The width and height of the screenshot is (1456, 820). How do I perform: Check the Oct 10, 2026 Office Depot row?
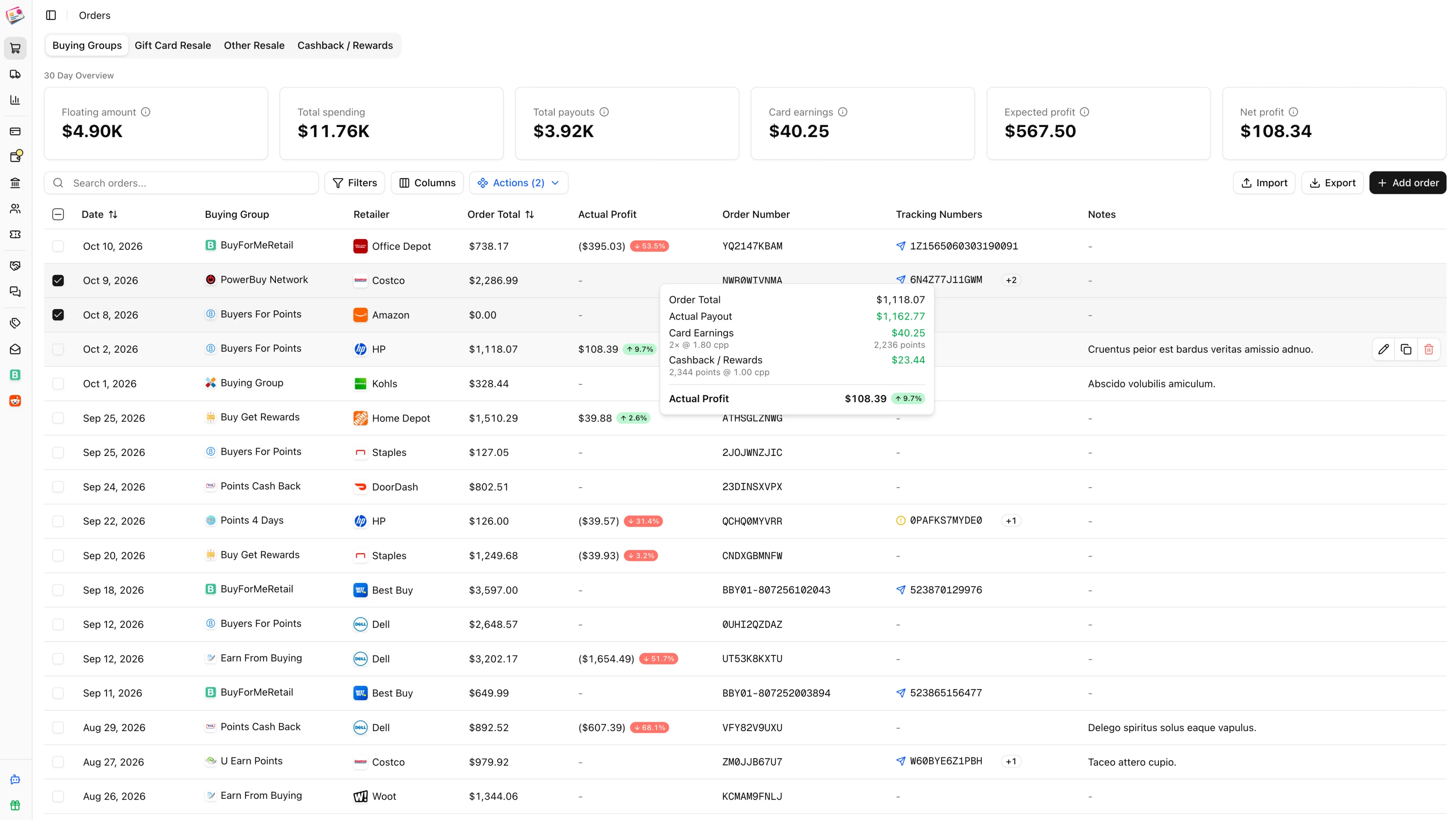click(58, 246)
